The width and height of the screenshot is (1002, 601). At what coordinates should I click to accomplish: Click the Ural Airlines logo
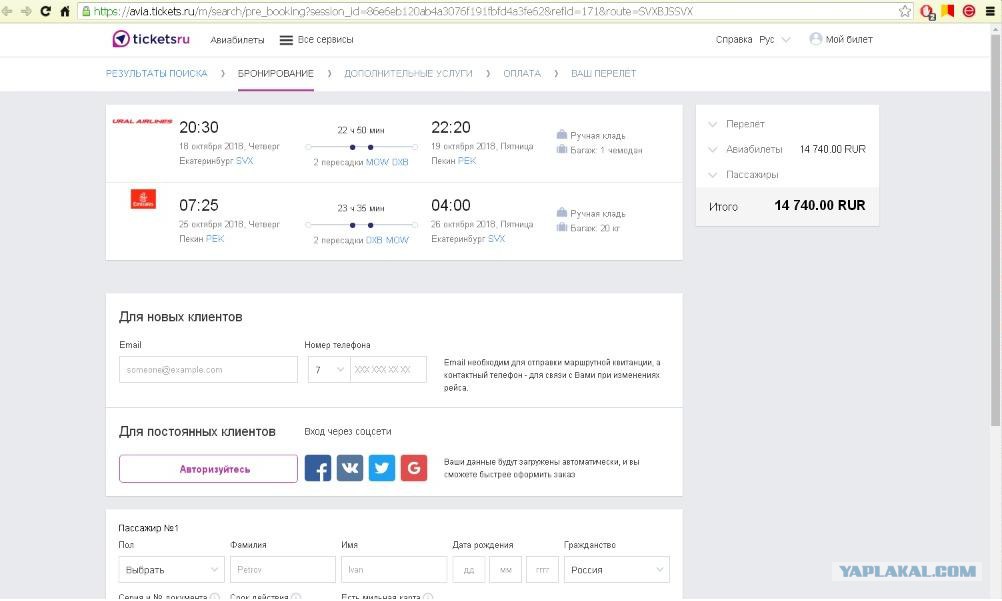pyautogui.click(x=142, y=121)
